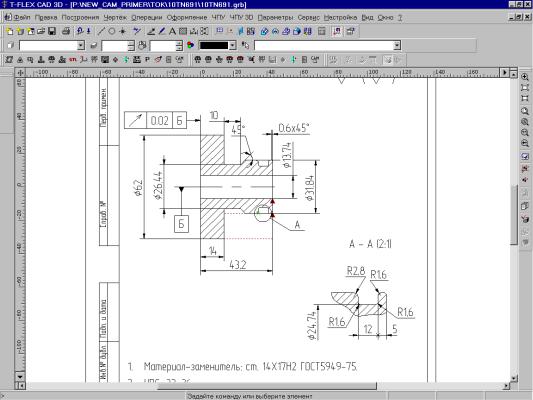Open the Правка menu
Image resolution: width=533 pixels, height=400 pixels.
point(46,17)
